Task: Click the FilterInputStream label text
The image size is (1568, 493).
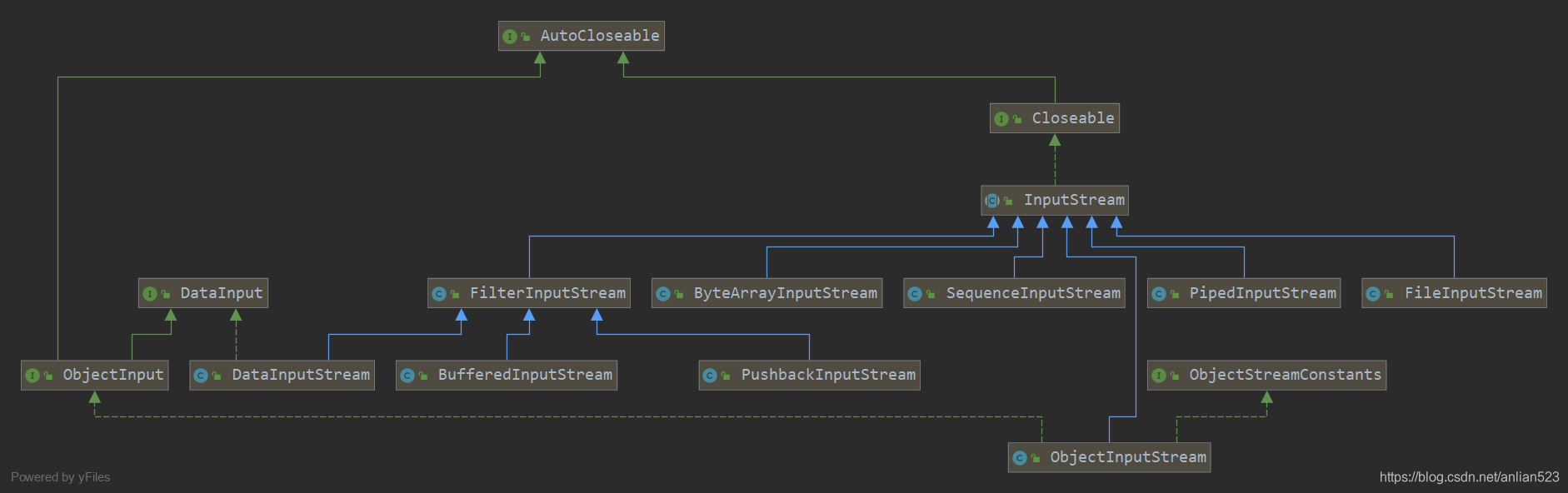Action: click(547, 293)
